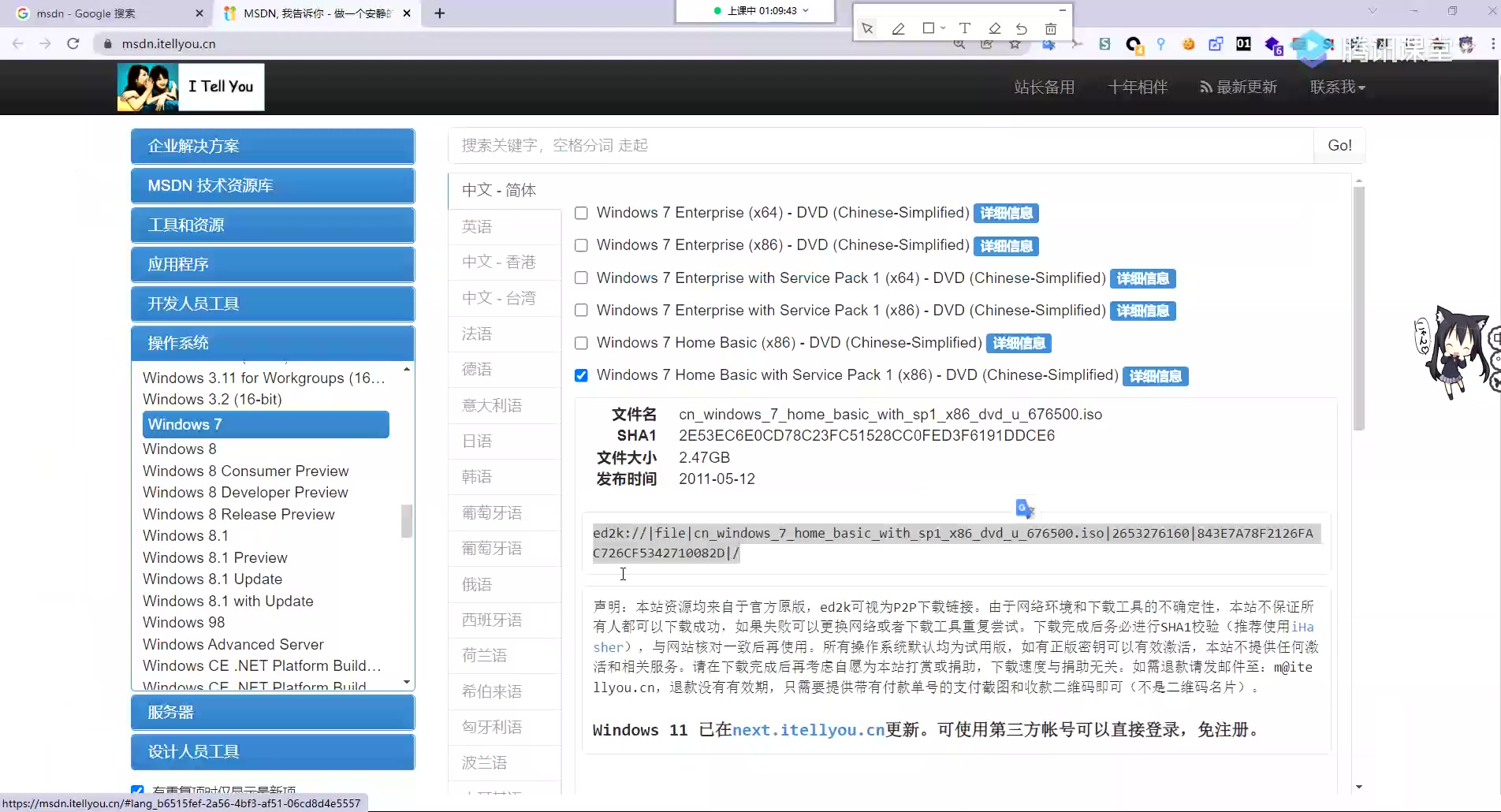
Task: Click the Google Translate floating icon
Action: pyautogui.click(x=1025, y=508)
